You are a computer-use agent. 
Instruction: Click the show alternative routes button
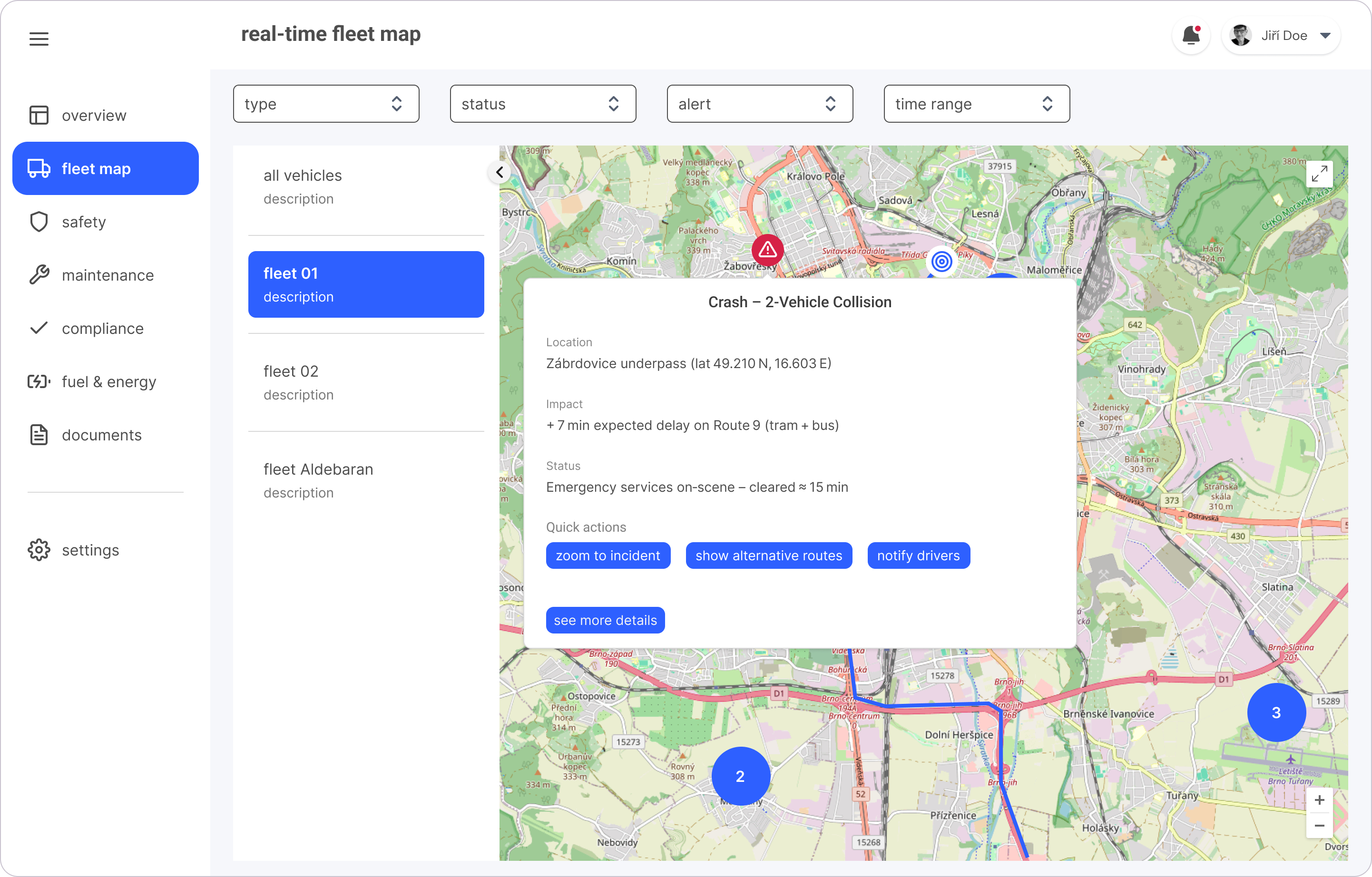(x=768, y=556)
